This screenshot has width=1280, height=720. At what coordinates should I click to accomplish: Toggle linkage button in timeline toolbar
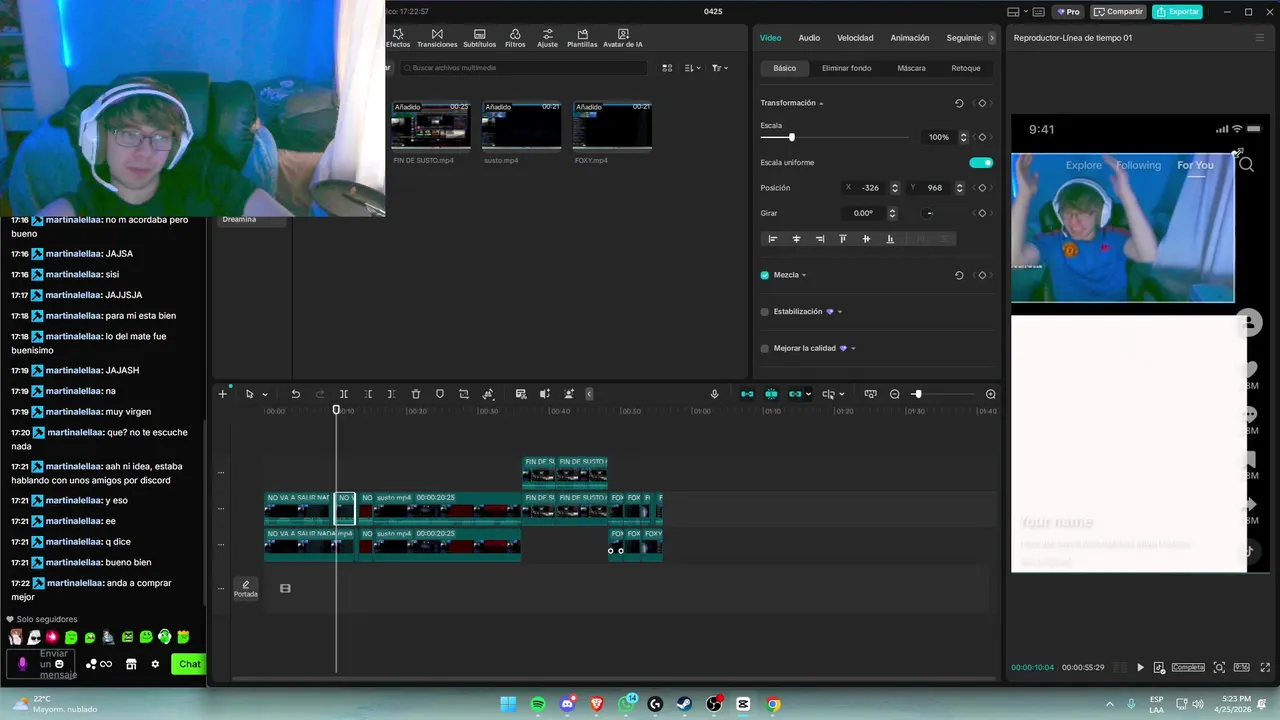[795, 394]
